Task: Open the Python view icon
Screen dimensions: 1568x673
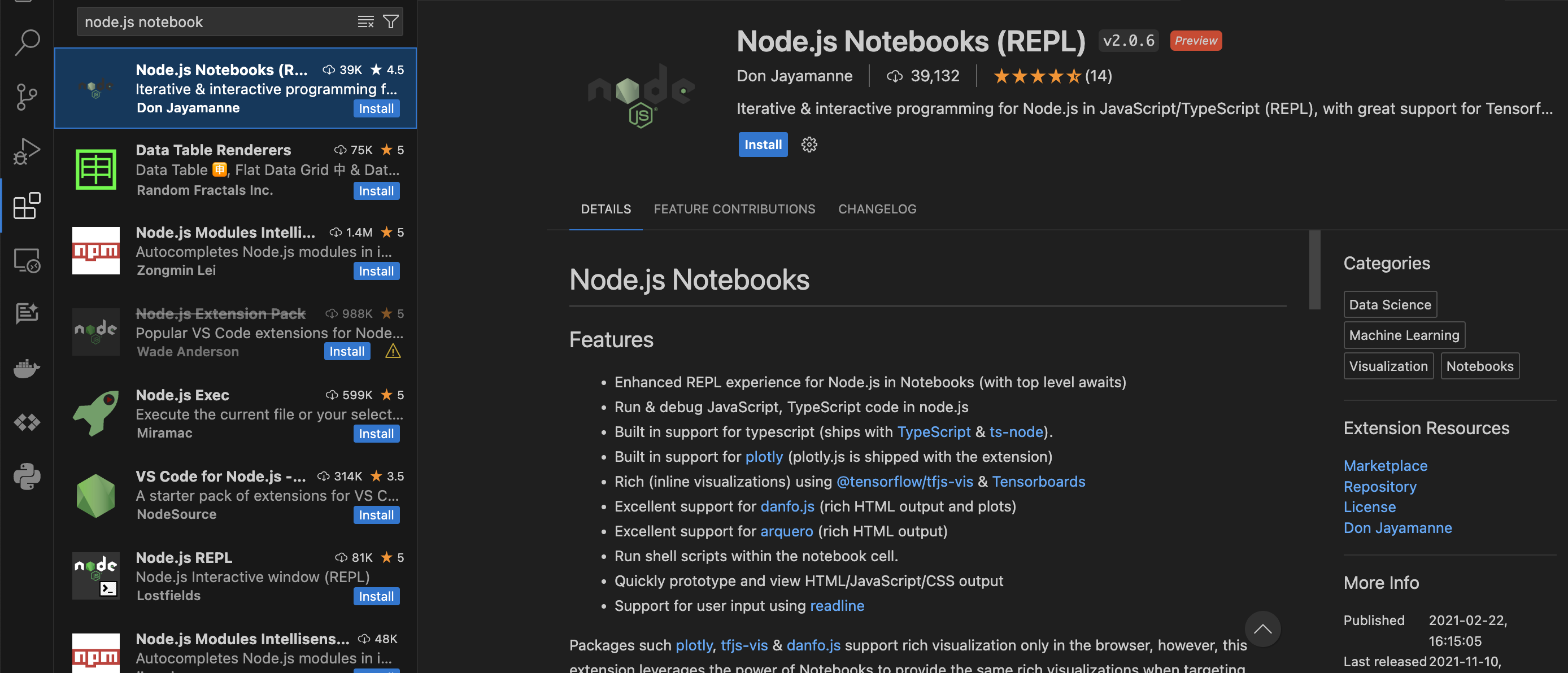Action: coord(27,477)
